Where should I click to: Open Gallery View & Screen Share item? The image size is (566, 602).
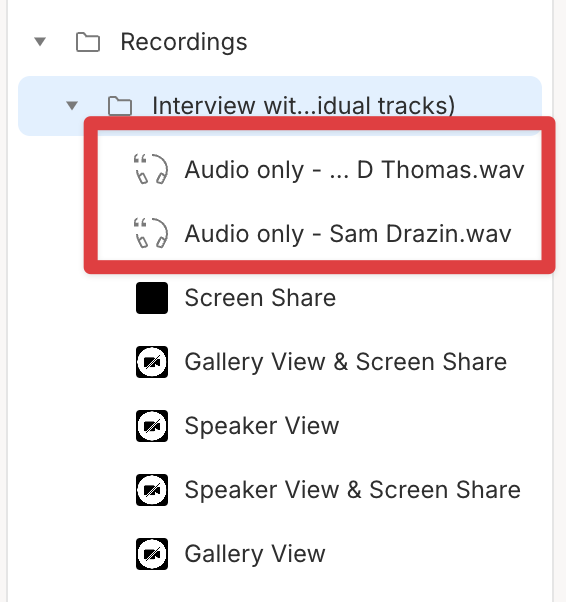pyautogui.click(x=346, y=362)
